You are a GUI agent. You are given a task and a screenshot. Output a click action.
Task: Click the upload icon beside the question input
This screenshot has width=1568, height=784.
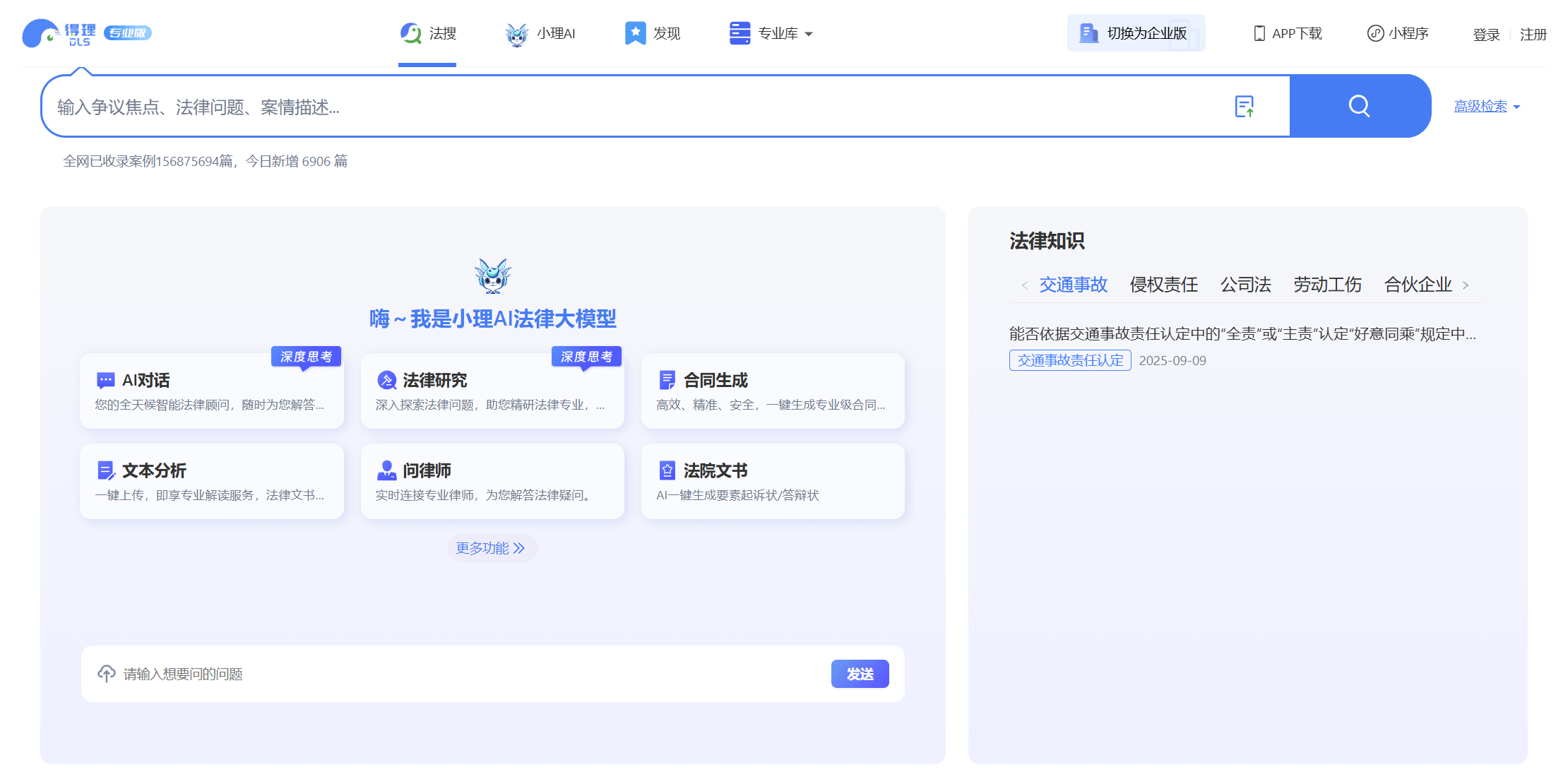coord(107,674)
